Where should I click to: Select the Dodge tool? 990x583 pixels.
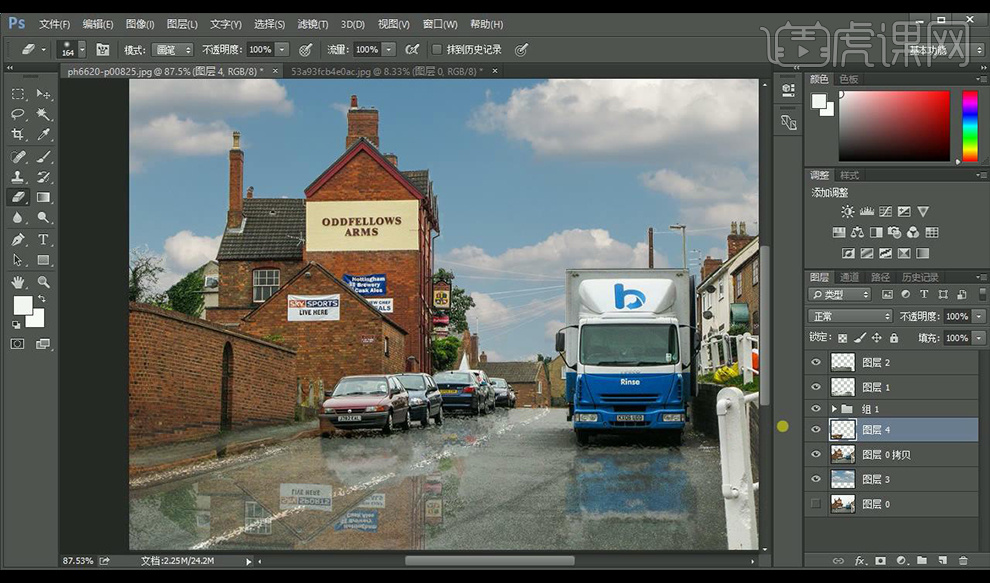(x=43, y=218)
